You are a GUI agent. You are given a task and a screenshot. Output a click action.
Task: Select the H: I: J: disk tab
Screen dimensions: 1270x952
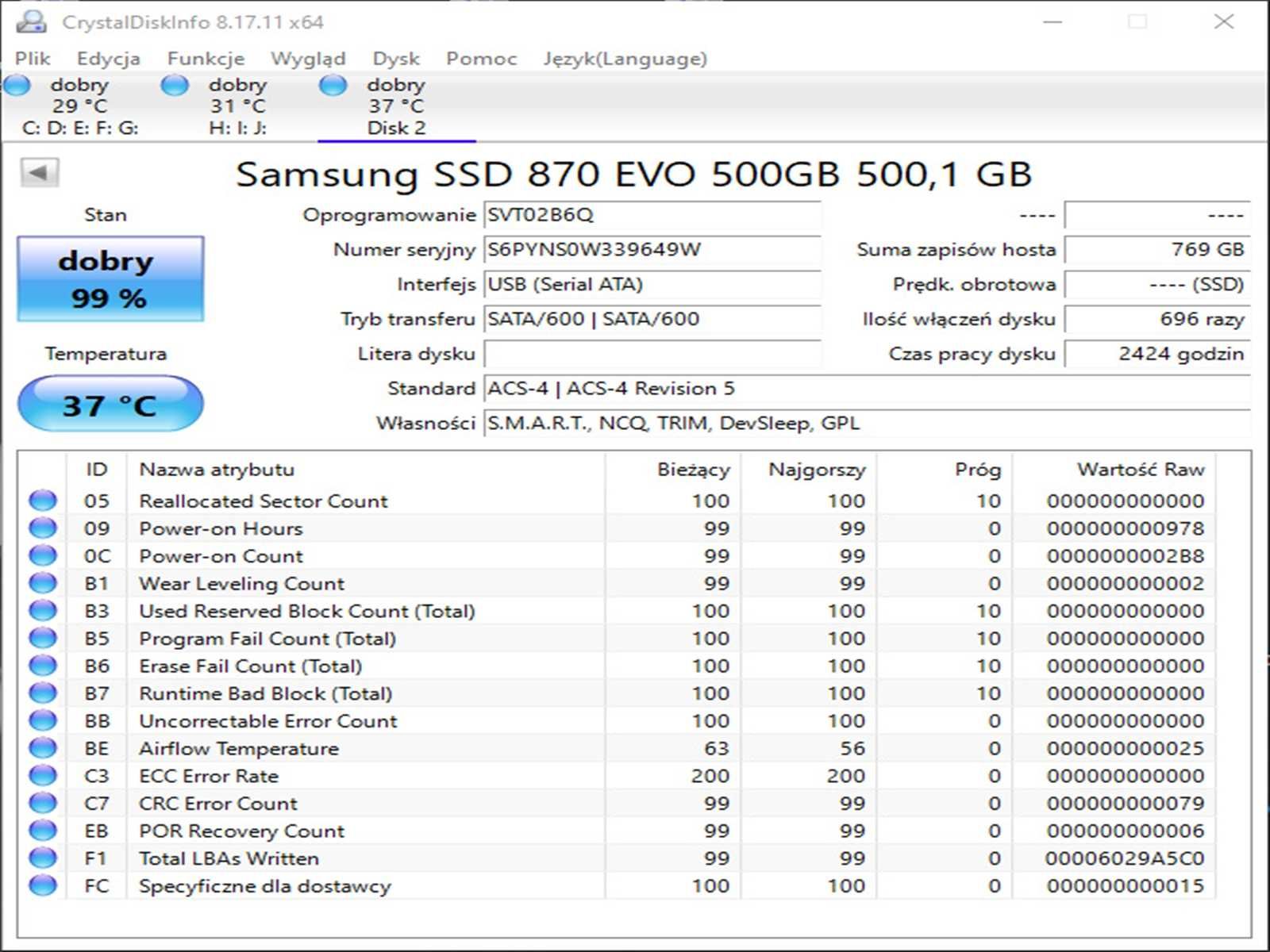pyautogui.click(x=237, y=106)
